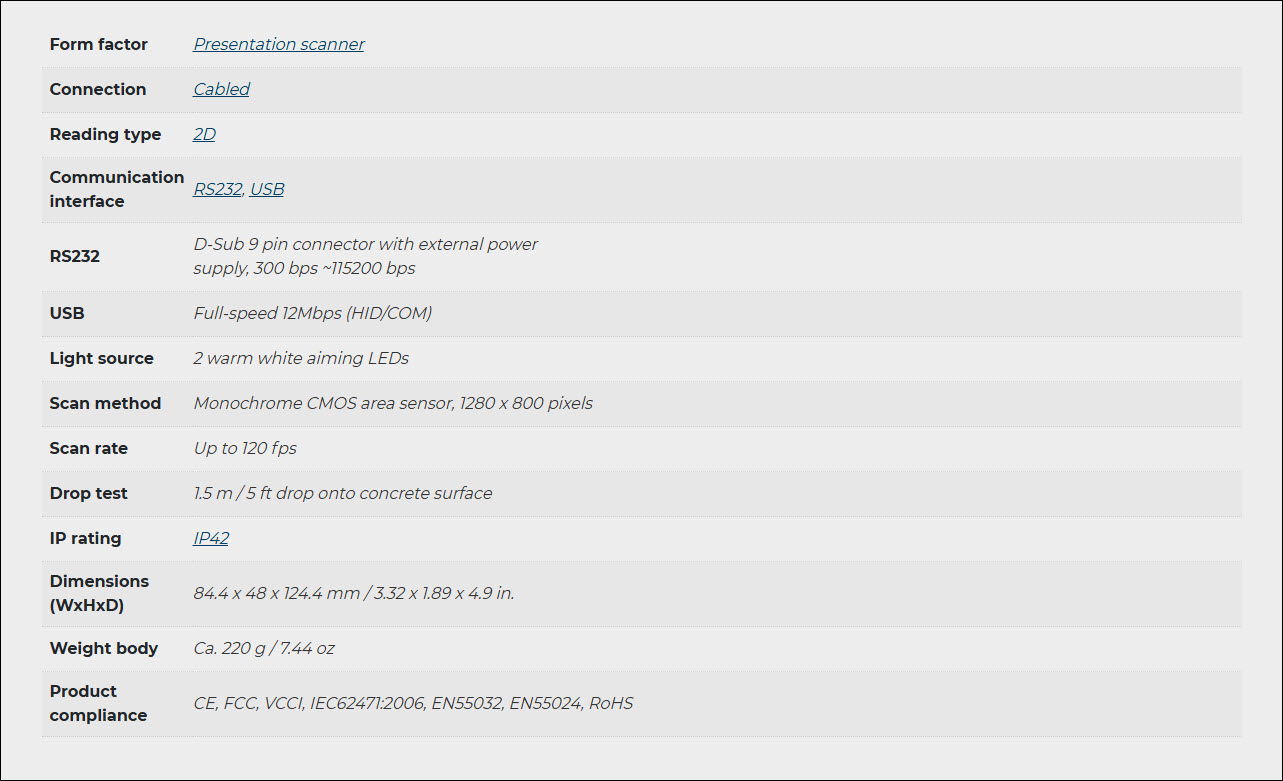
Task: Click the Connection row label
Action: (x=98, y=89)
